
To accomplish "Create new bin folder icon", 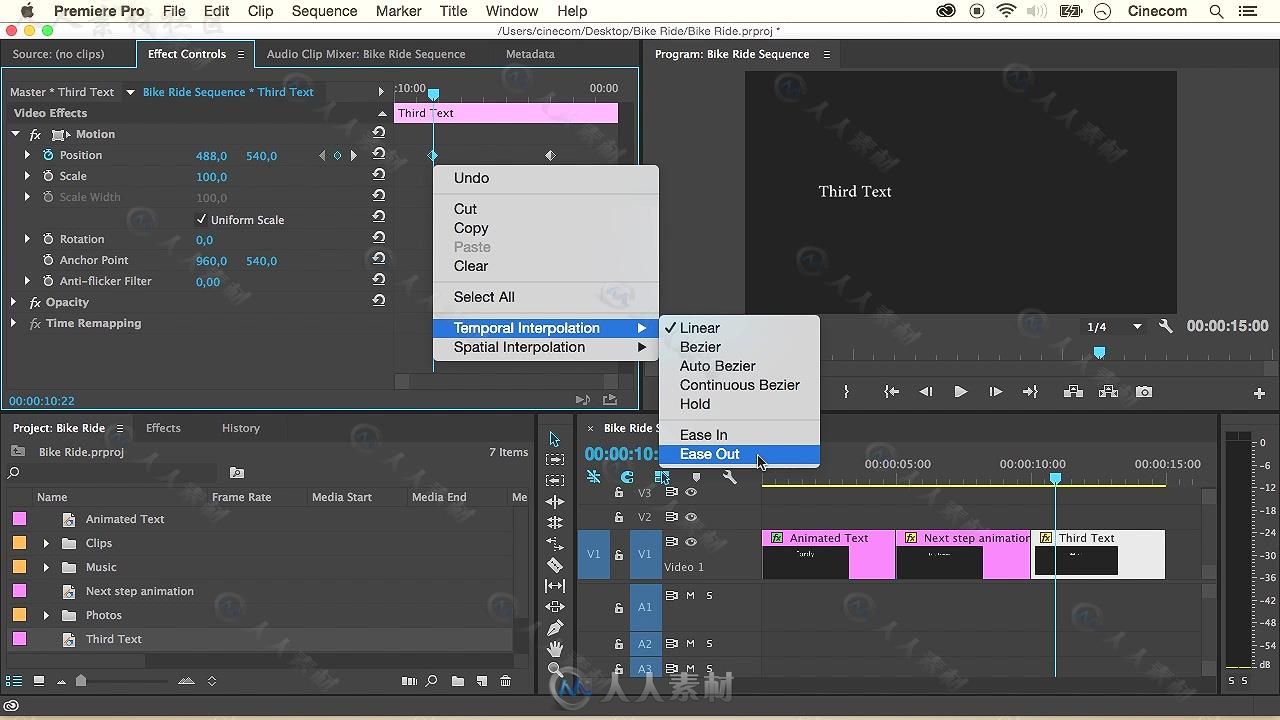I will [x=457, y=681].
